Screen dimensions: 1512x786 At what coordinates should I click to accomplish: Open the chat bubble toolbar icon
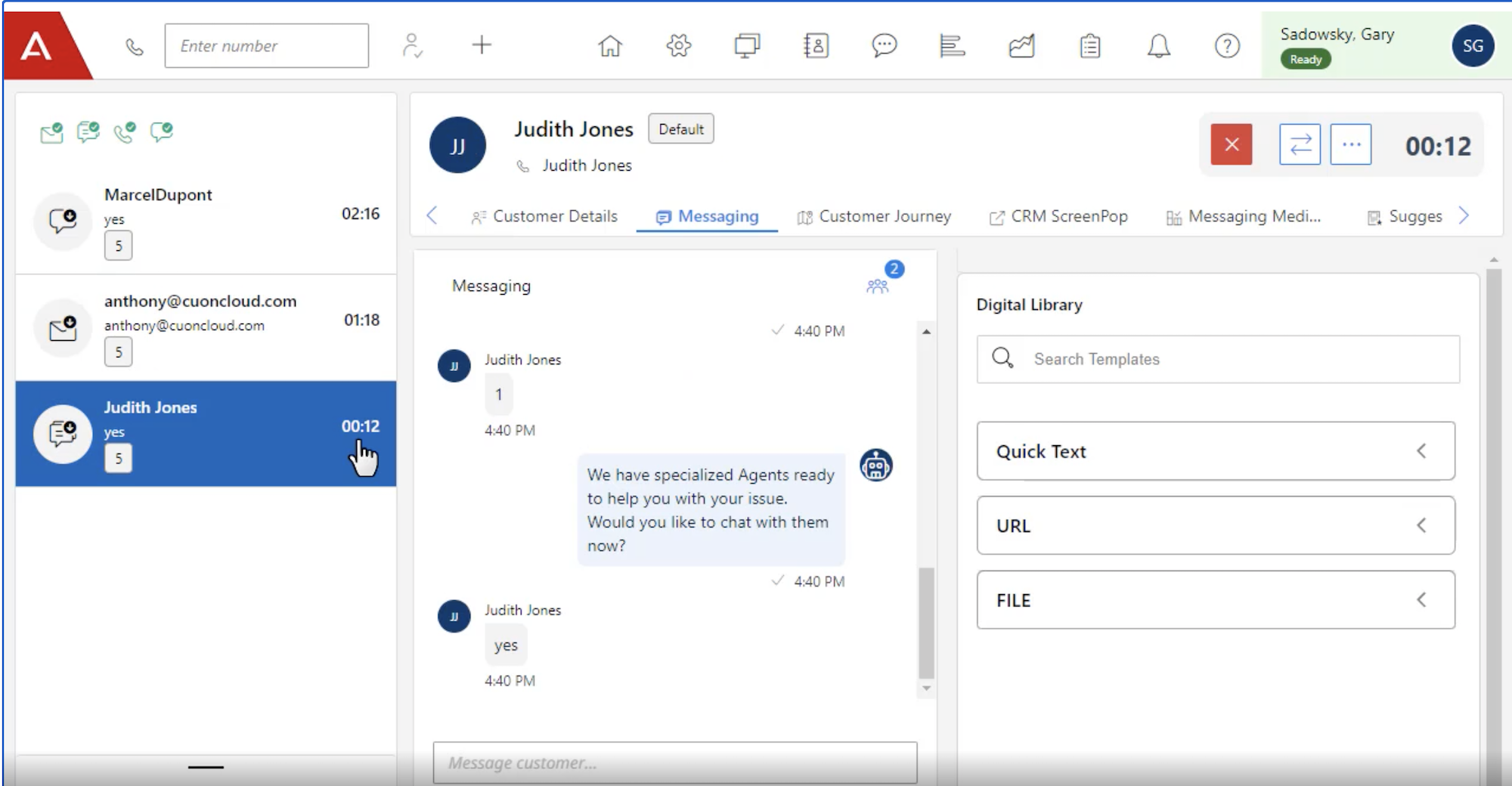884,46
